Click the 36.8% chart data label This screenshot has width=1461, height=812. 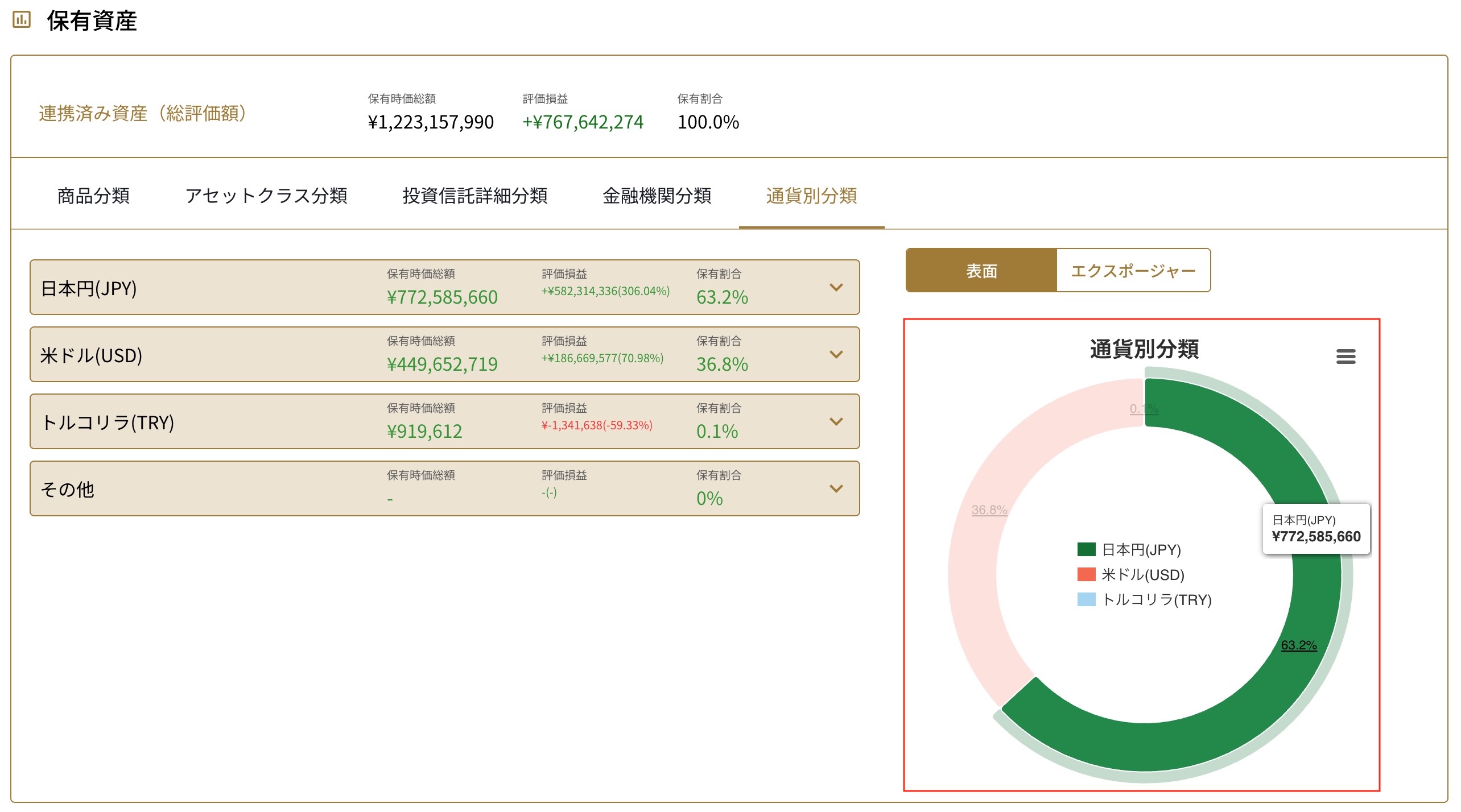tap(989, 510)
